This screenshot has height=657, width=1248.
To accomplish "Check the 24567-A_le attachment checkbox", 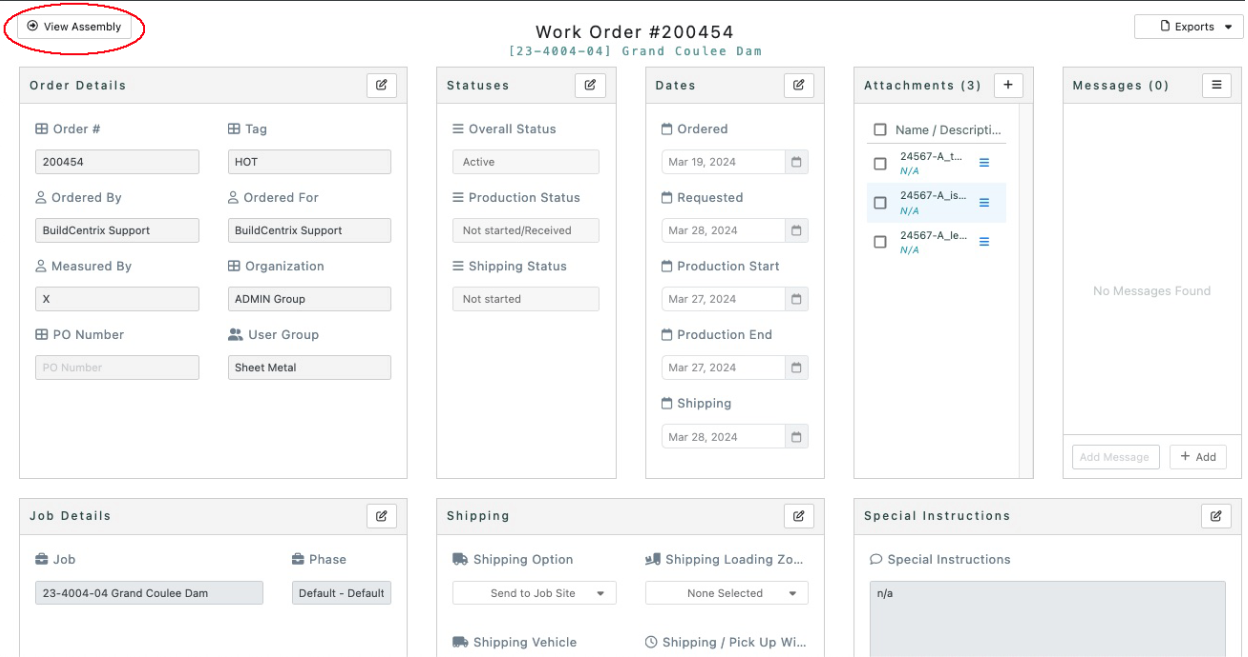I will coord(880,242).
